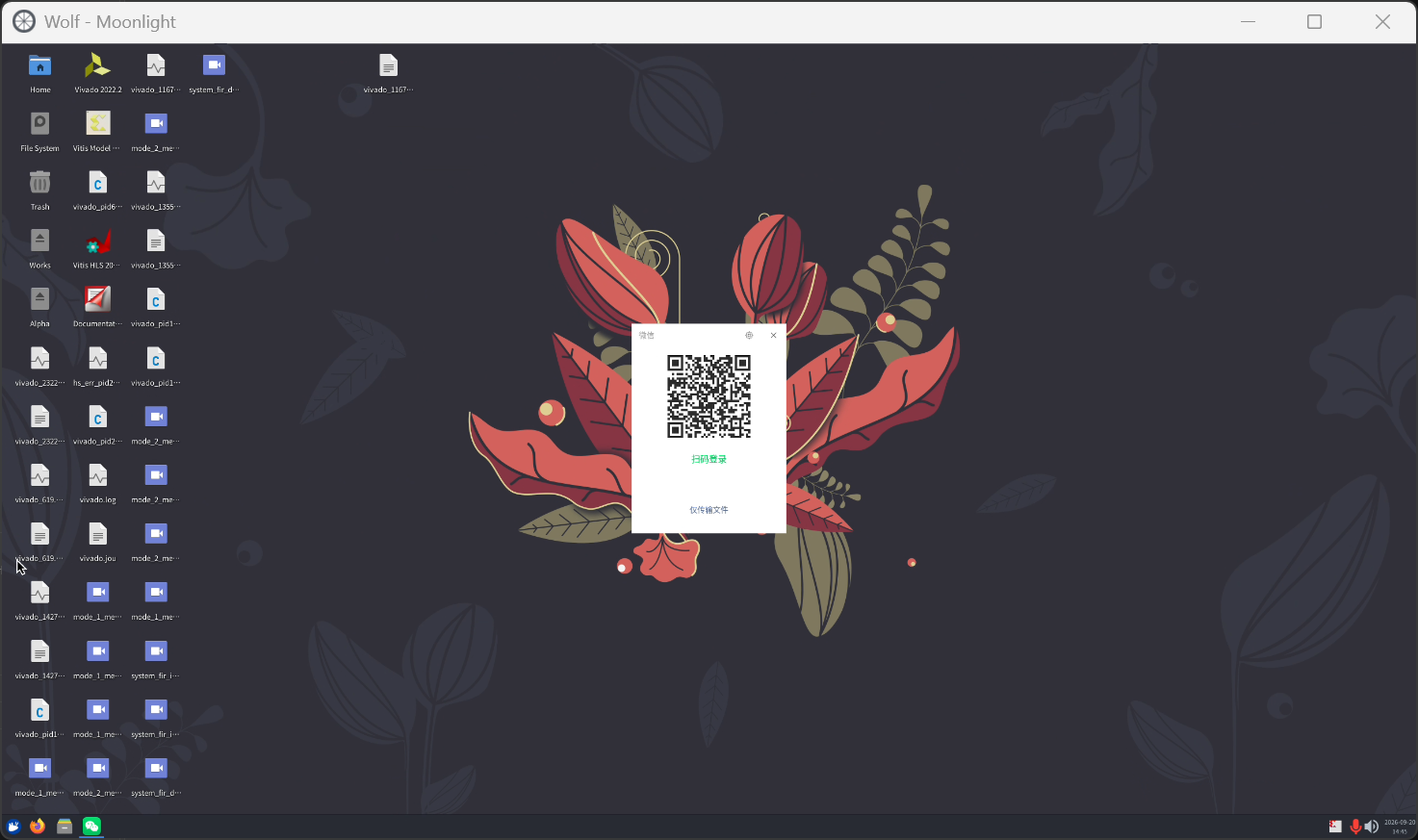Click the WeChat login QR code

pyautogui.click(x=709, y=396)
